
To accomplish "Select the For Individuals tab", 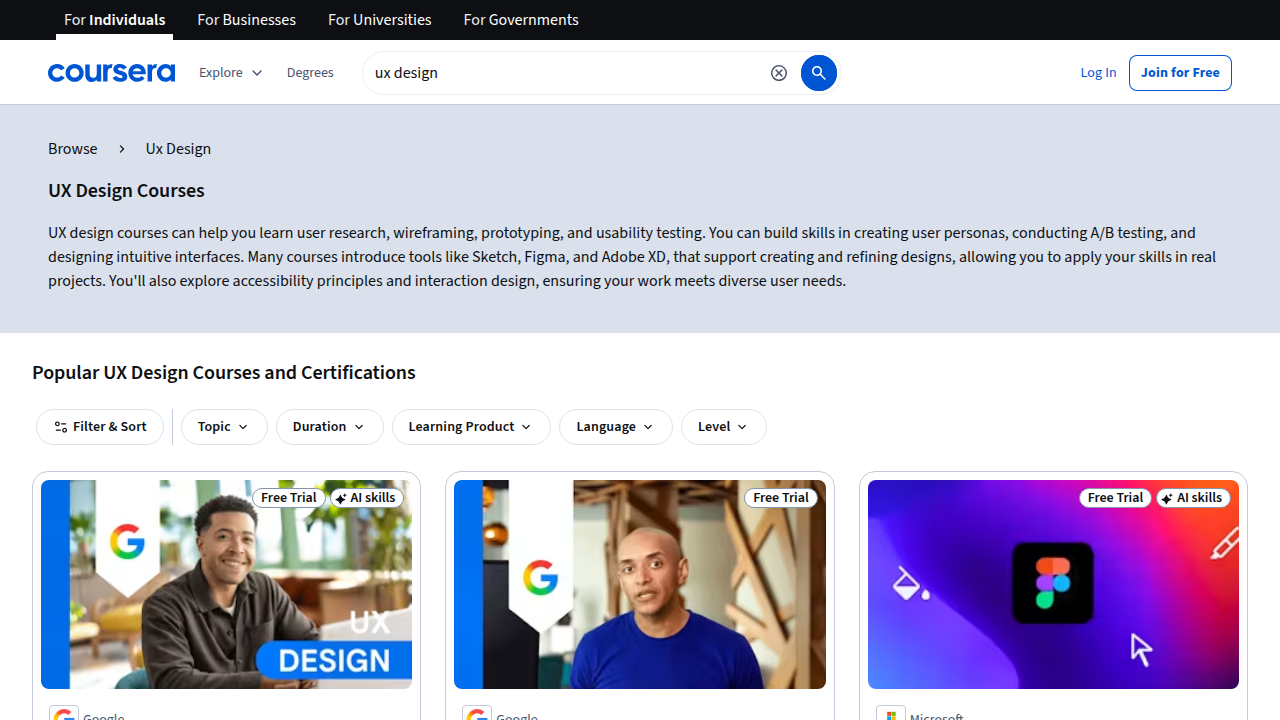I will point(115,20).
